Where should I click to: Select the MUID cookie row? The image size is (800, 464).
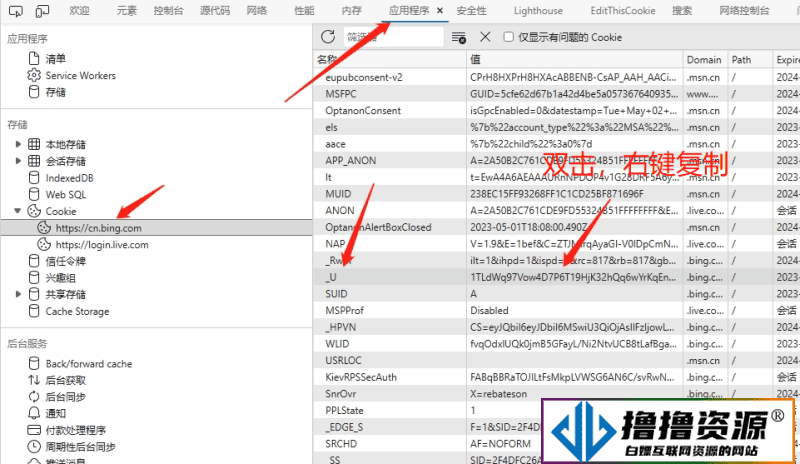[557, 194]
